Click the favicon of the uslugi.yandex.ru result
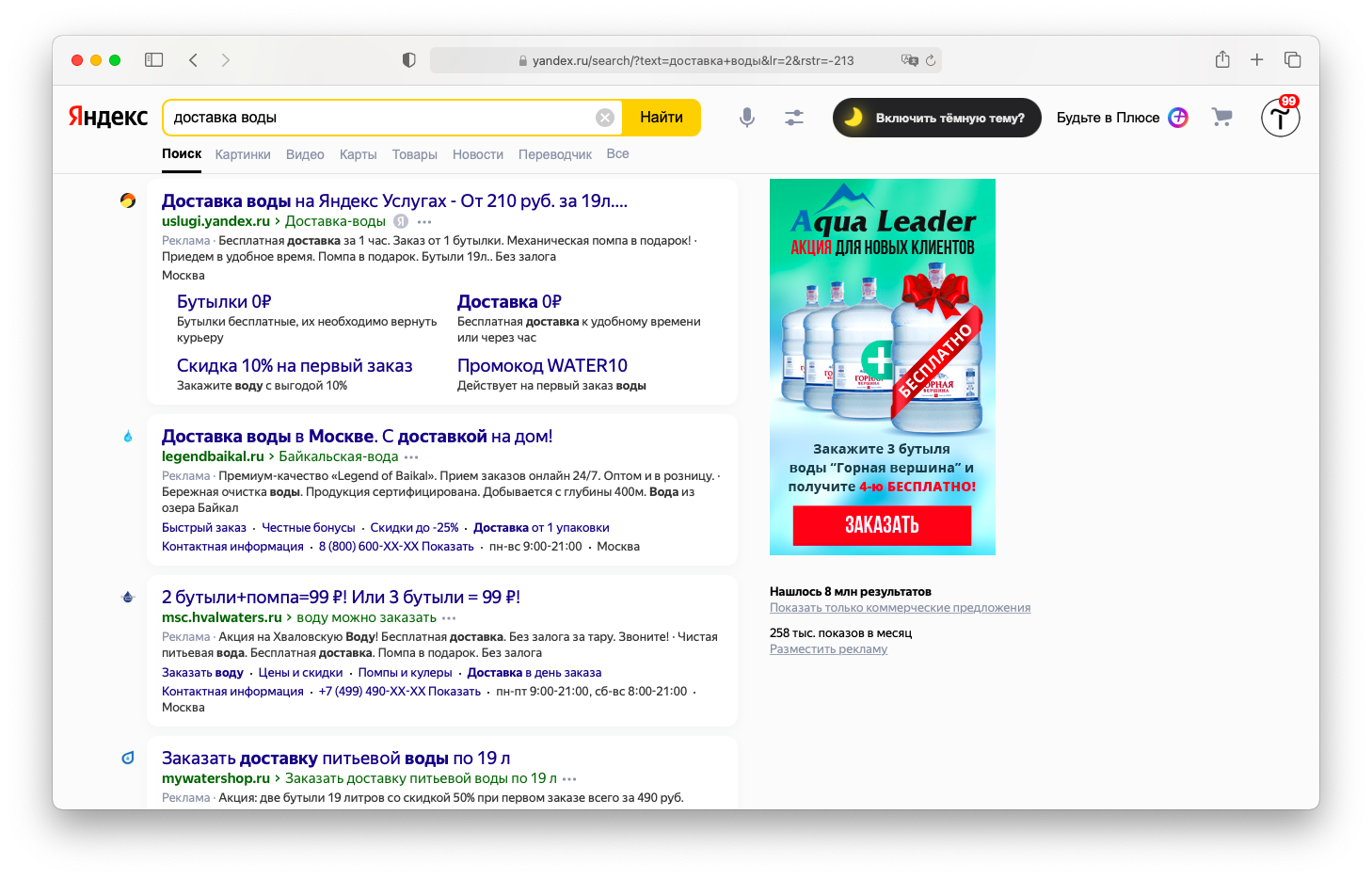 tap(128, 200)
